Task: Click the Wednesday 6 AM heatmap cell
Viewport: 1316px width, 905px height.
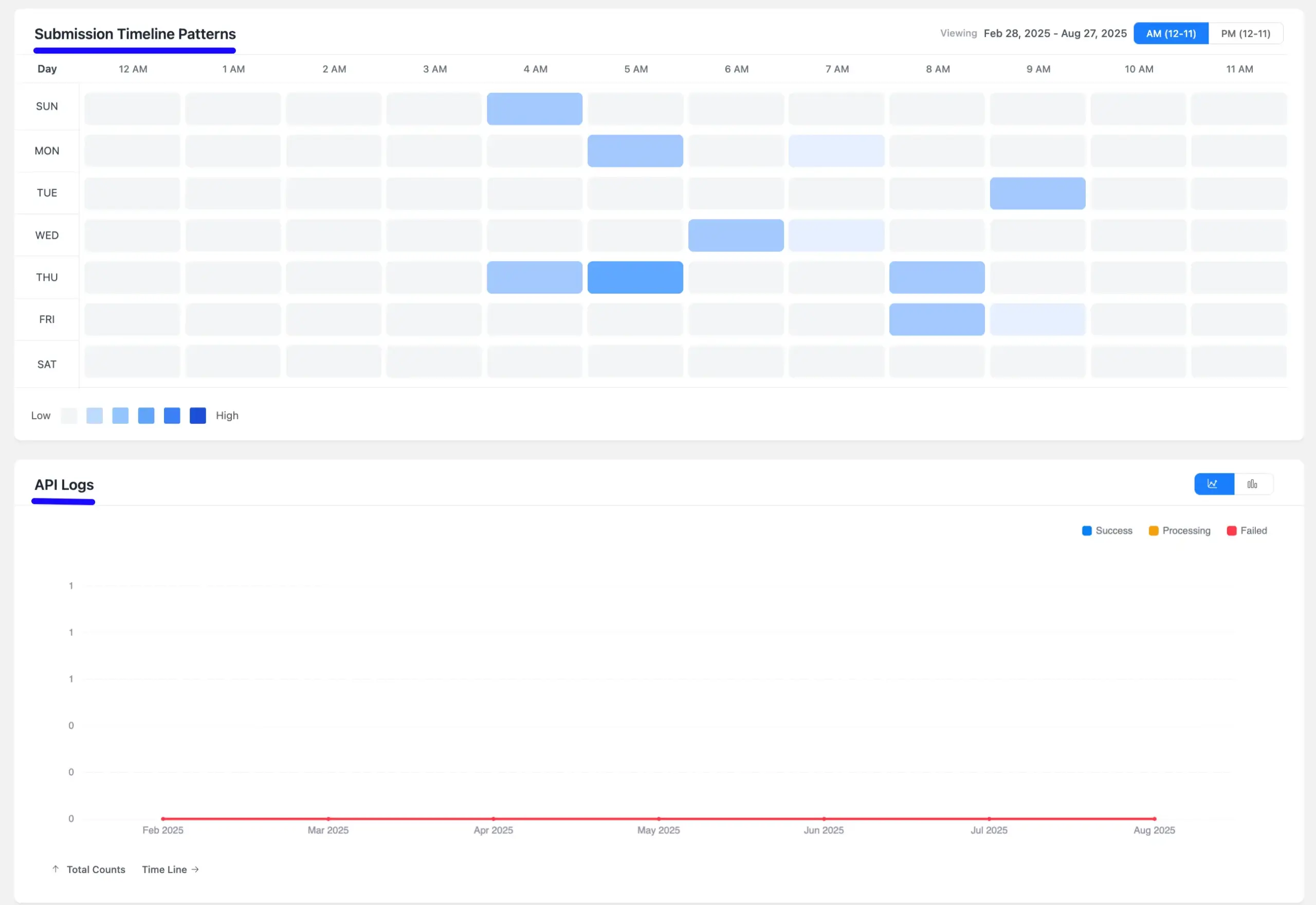Action: tap(736, 236)
